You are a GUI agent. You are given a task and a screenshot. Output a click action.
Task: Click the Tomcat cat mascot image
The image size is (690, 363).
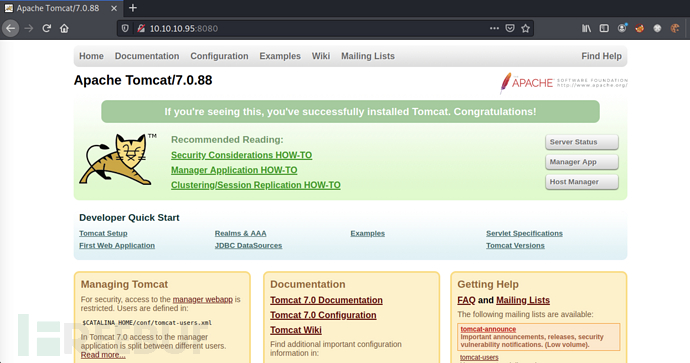pos(117,159)
